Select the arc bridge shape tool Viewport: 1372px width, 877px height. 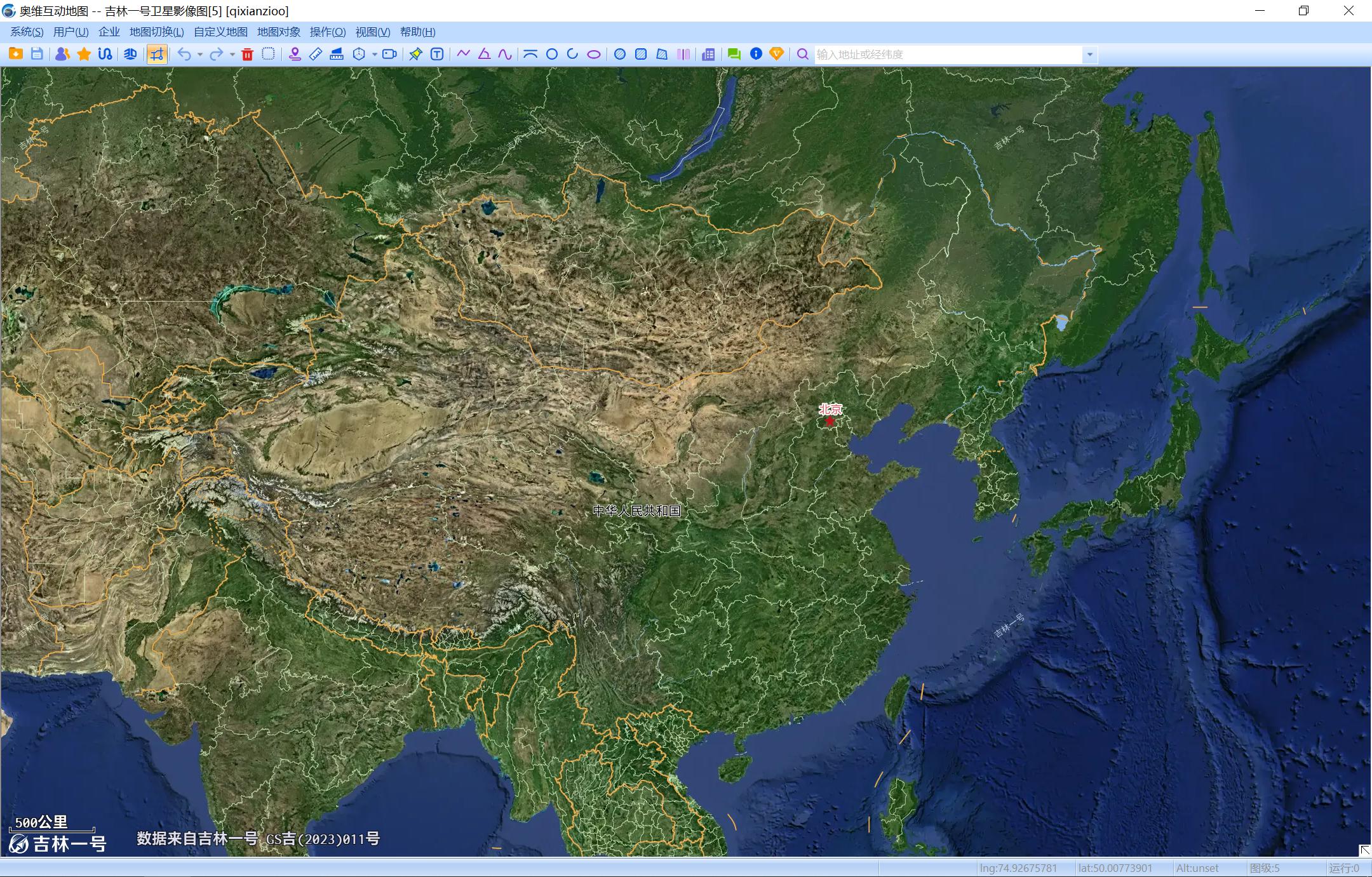(x=530, y=54)
